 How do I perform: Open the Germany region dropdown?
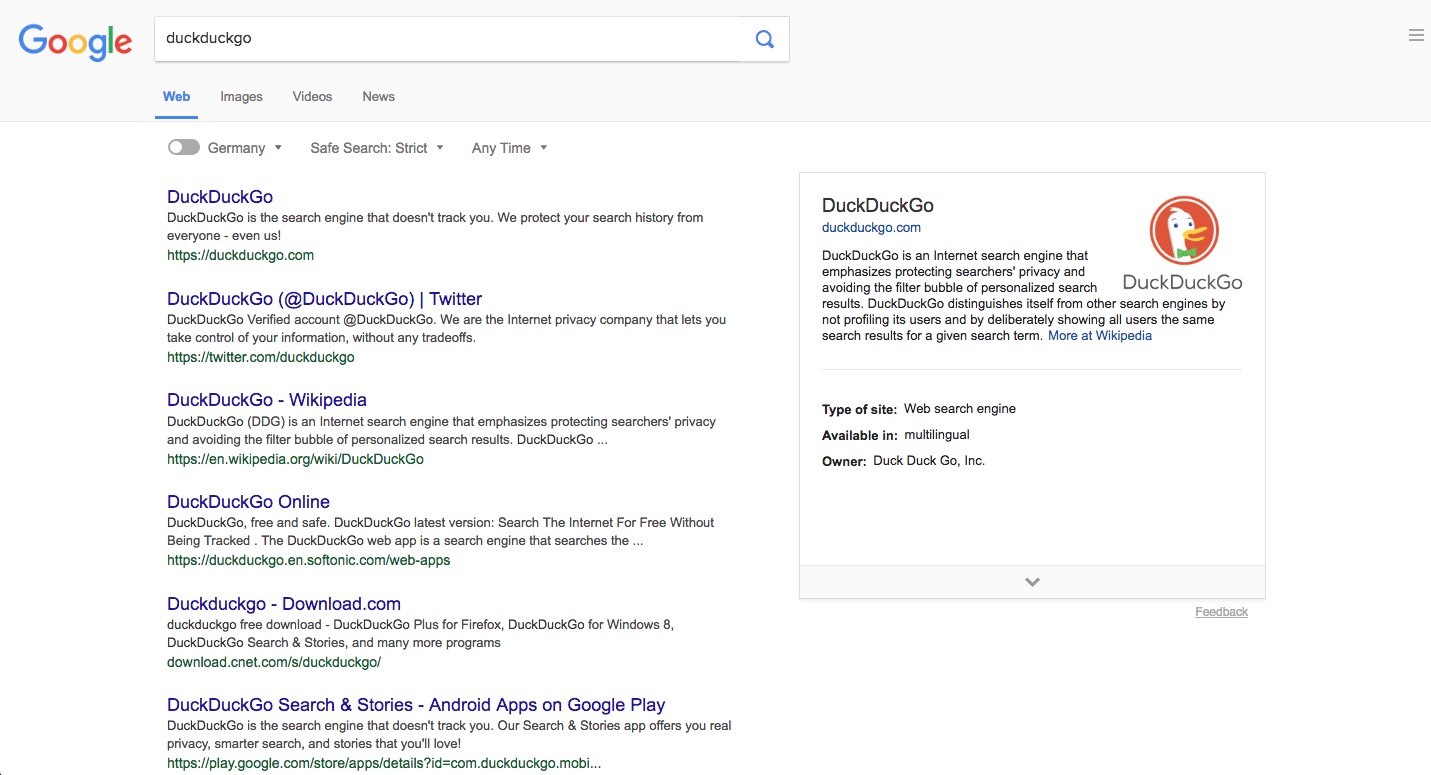245,148
